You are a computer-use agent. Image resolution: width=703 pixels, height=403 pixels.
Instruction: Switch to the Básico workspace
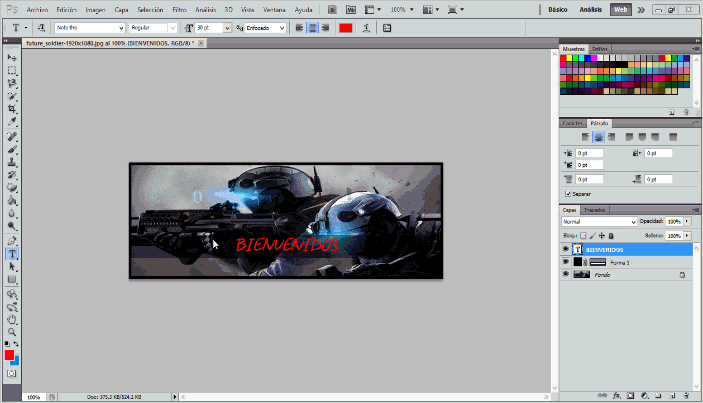coord(558,9)
